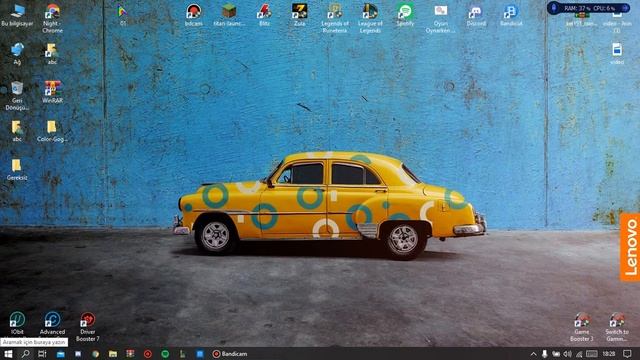
Task: Switch to the Bandicam taskbar window
Action: click(x=230, y=354)
